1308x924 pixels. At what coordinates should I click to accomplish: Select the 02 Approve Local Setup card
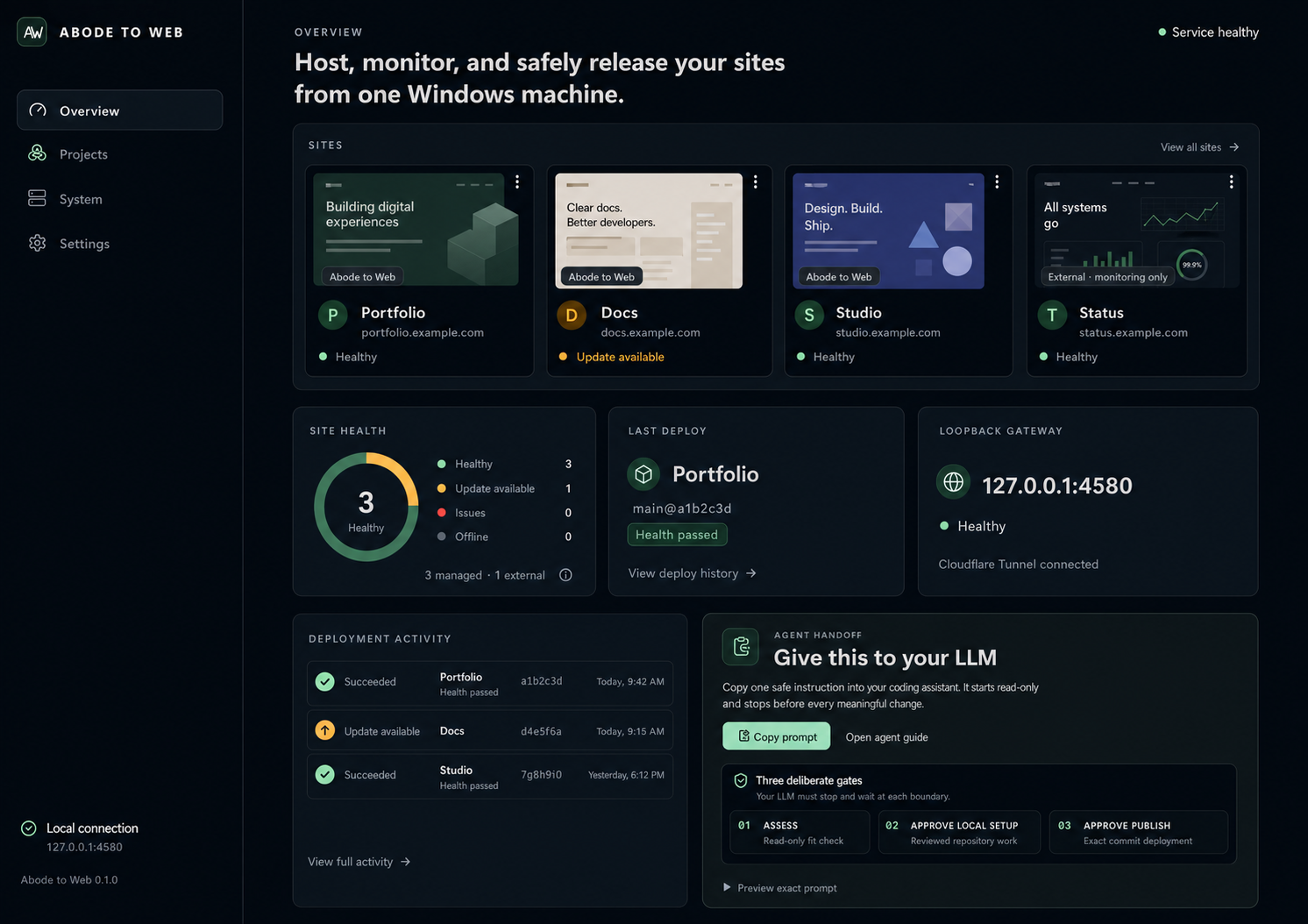pyautogui.click(x=959, y=832)
